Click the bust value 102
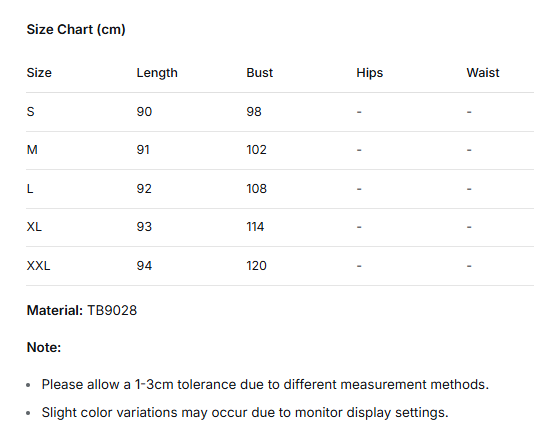Screen dimensions: 534x435 click(256, 150)
